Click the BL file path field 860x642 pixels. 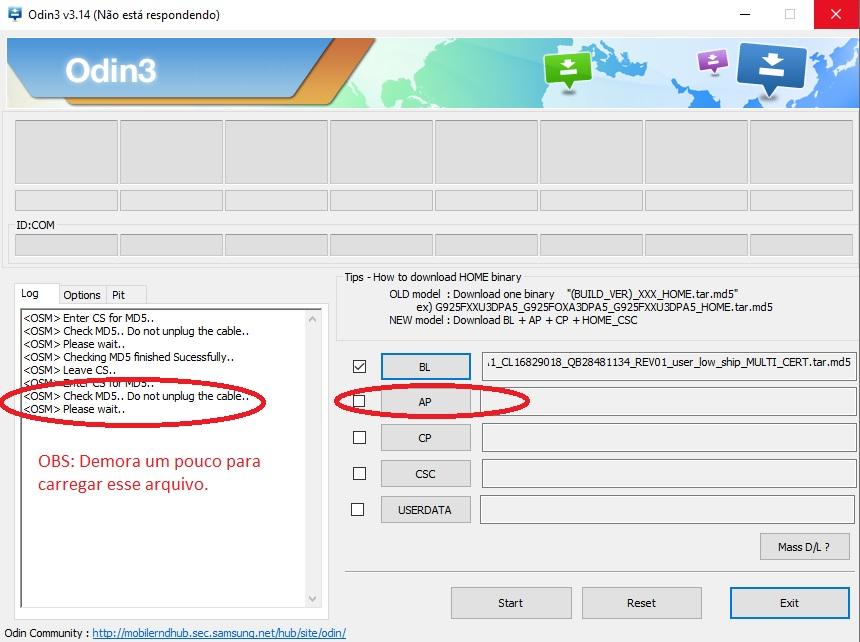(669, 366)
